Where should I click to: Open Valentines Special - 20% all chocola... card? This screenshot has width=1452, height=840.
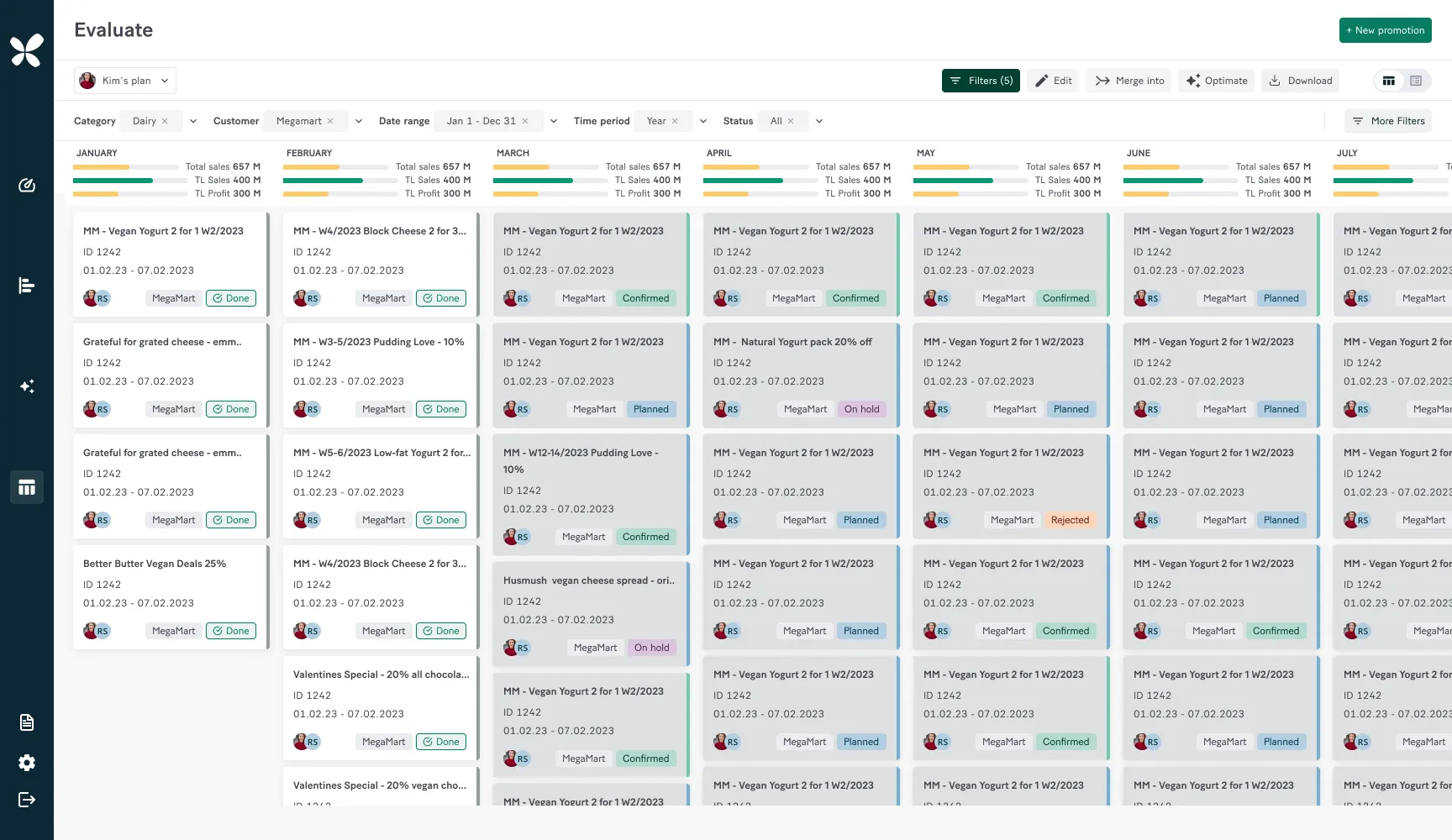[381, 708]
